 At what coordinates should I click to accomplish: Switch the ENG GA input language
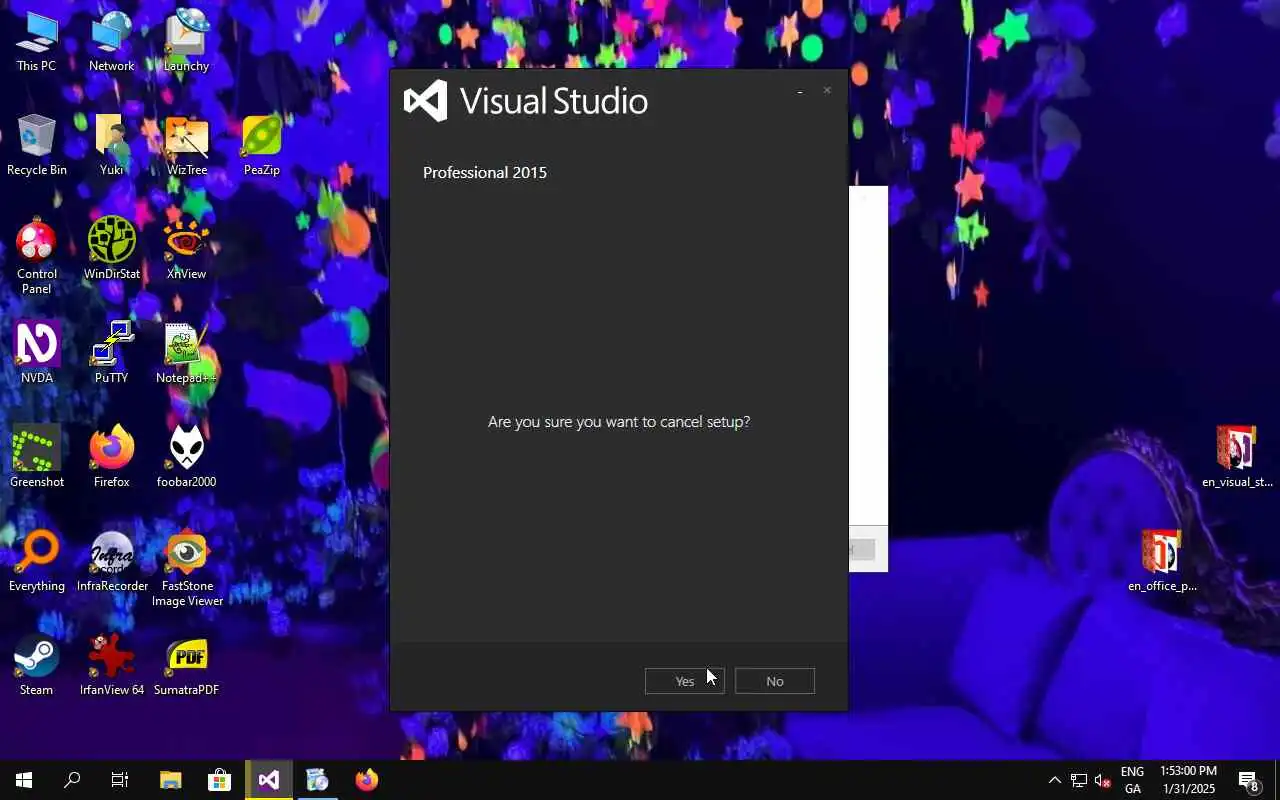tap(1132, 780)
